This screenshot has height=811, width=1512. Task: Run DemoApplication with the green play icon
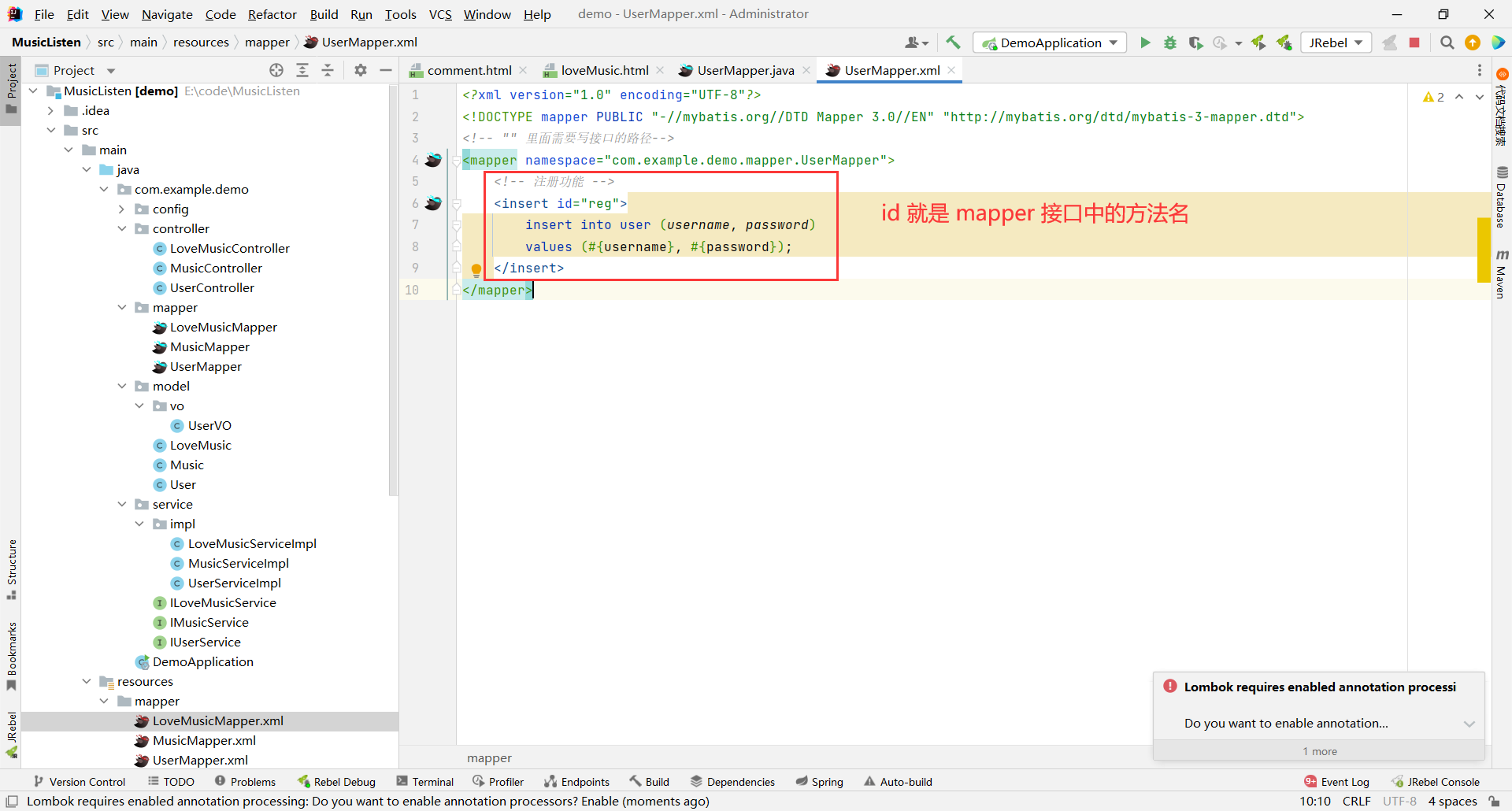(x=1145, y=43)
